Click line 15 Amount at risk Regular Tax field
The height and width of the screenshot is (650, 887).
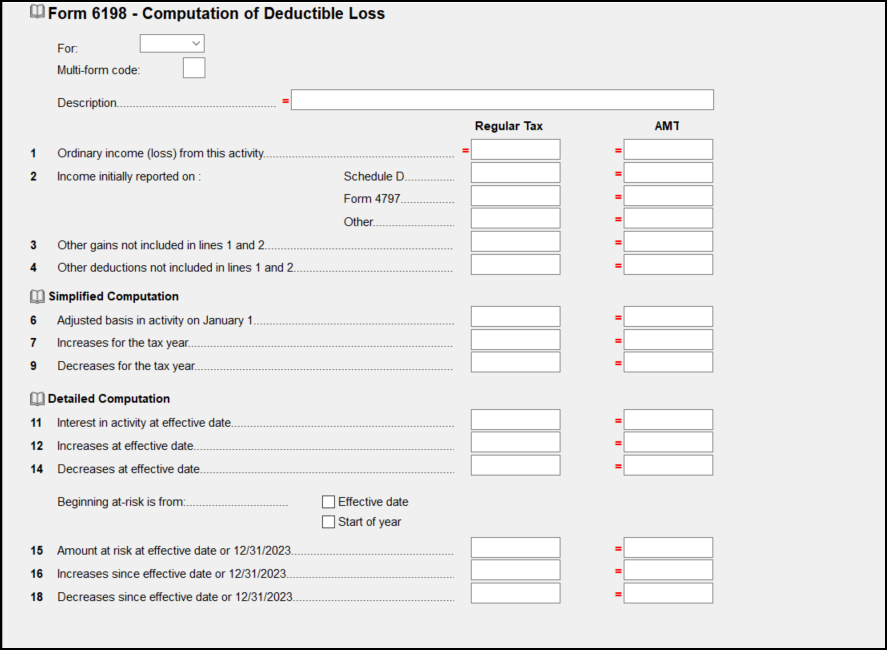(515, 548)
